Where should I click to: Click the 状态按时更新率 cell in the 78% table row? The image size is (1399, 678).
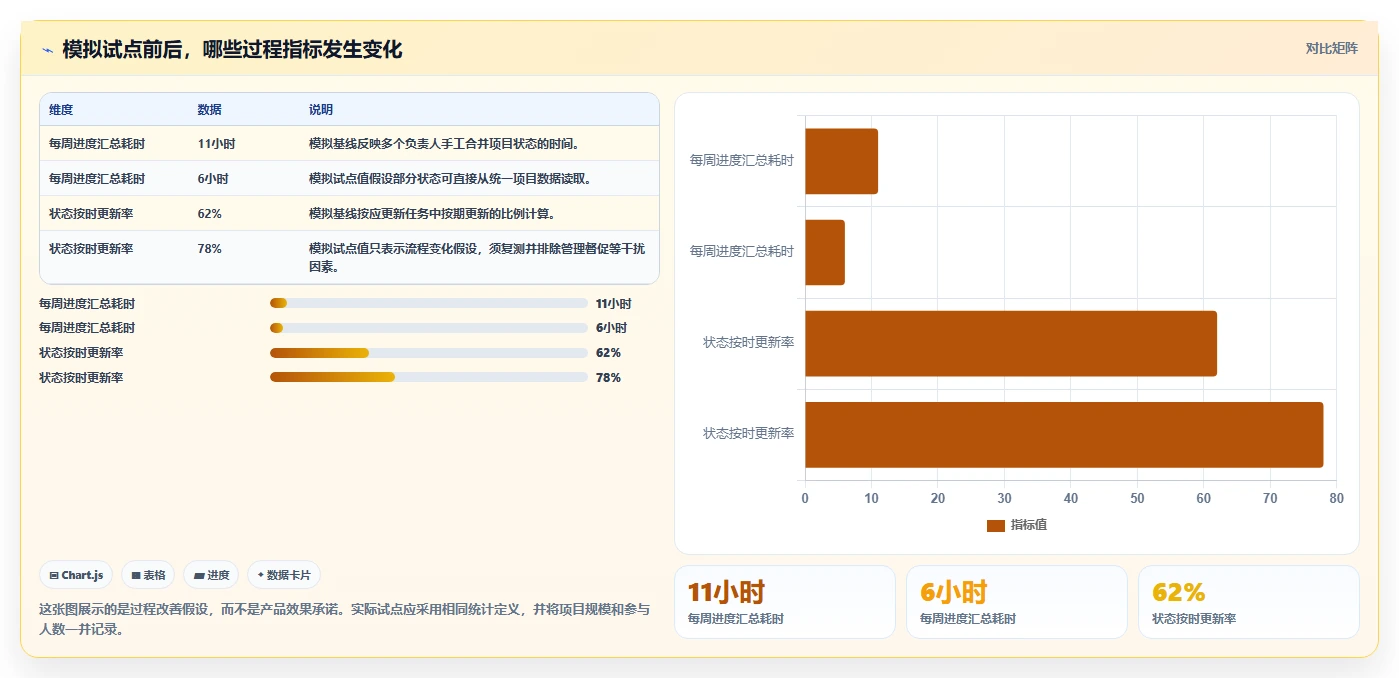point(91,249)
